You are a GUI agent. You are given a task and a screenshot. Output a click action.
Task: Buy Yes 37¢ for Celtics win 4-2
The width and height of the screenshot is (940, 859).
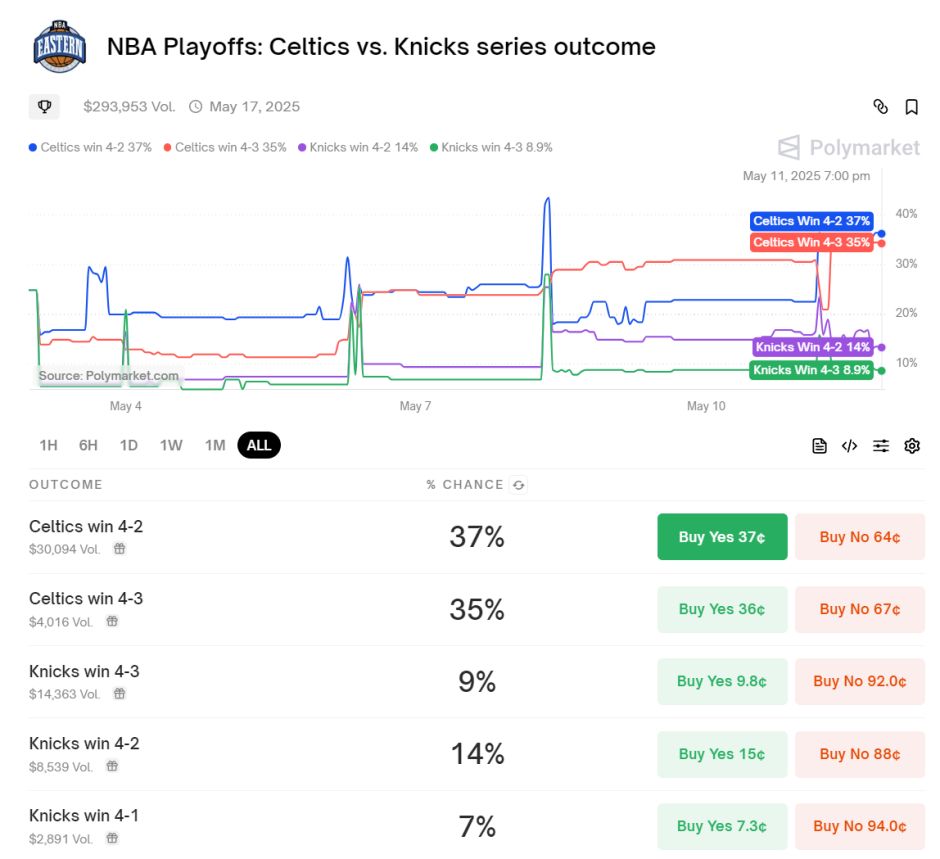(722, 537)
